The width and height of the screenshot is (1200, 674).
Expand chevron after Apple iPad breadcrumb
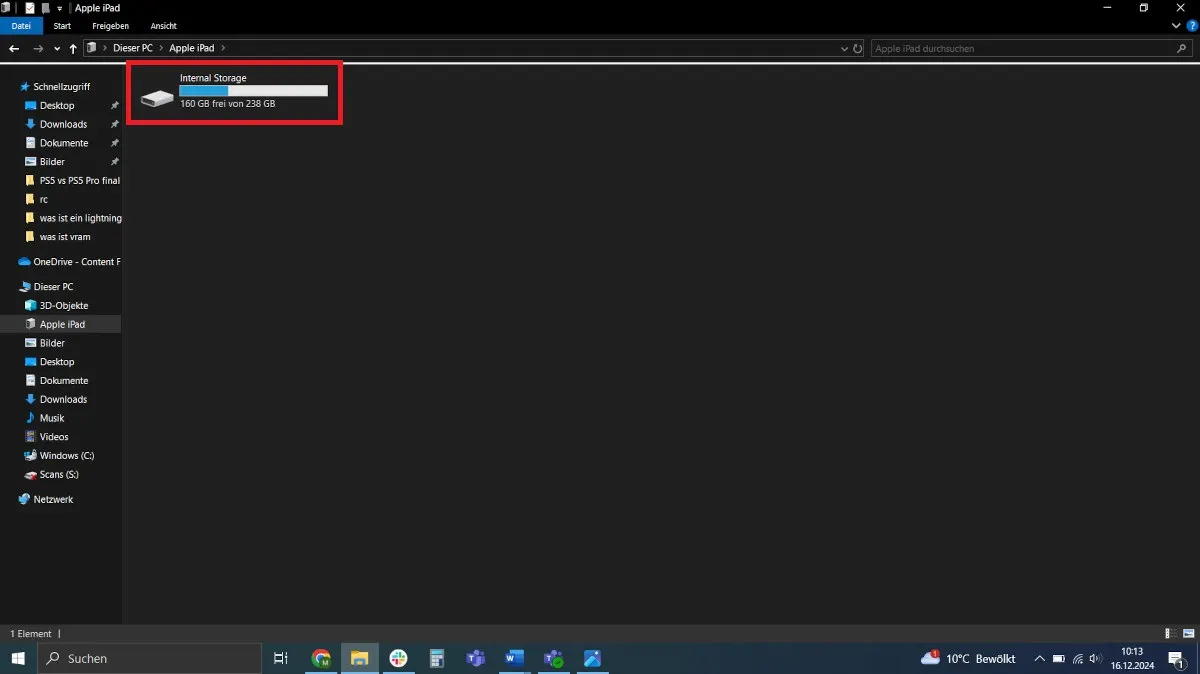coord(223,48)
